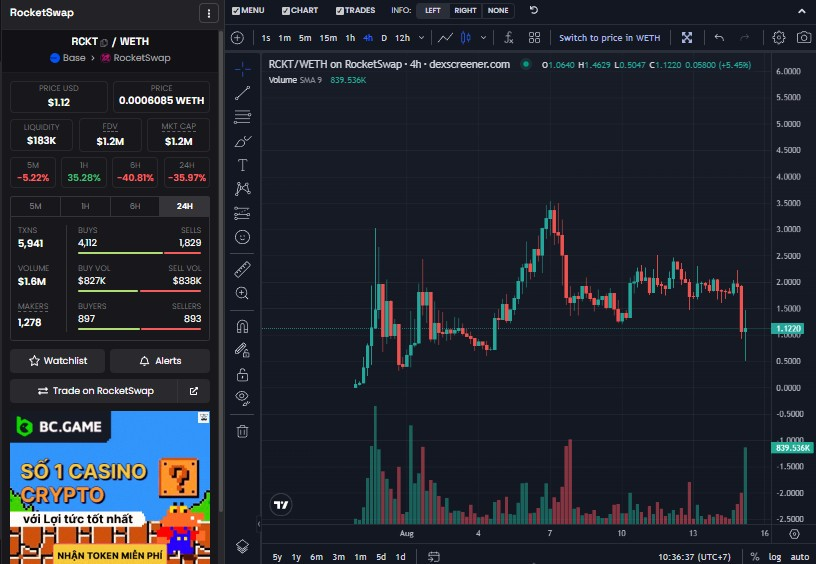
Task: Toggle auto scale mode
Action: (x=800, y=557)
